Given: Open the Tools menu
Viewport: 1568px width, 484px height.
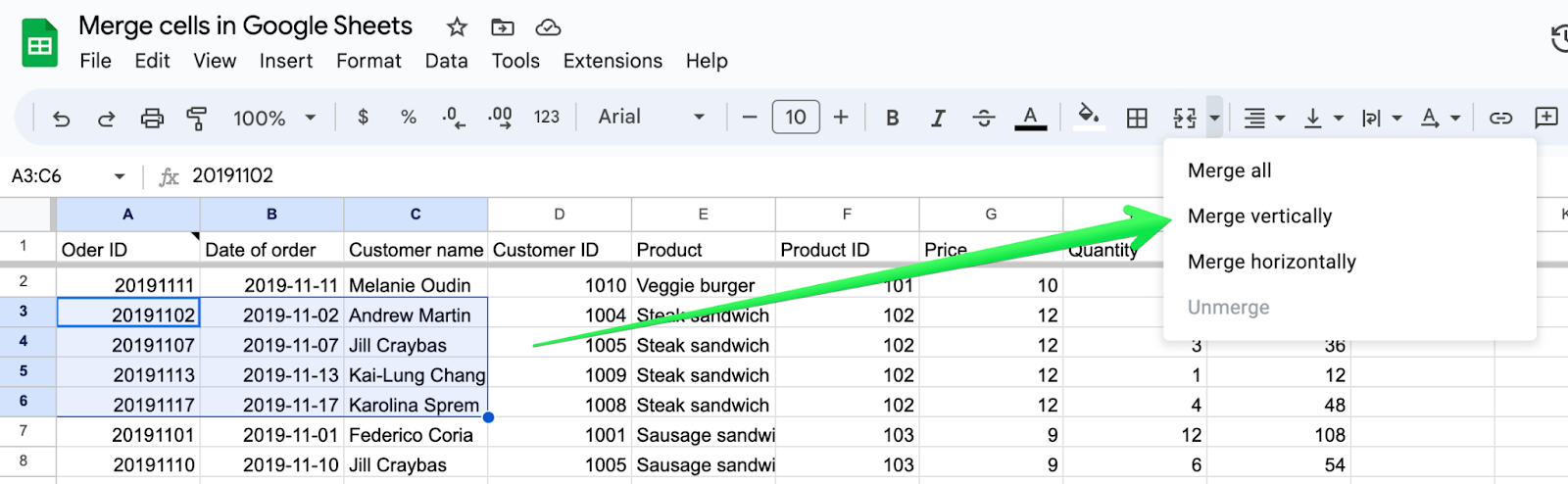Looking at the screenshot, I should 515,61.
